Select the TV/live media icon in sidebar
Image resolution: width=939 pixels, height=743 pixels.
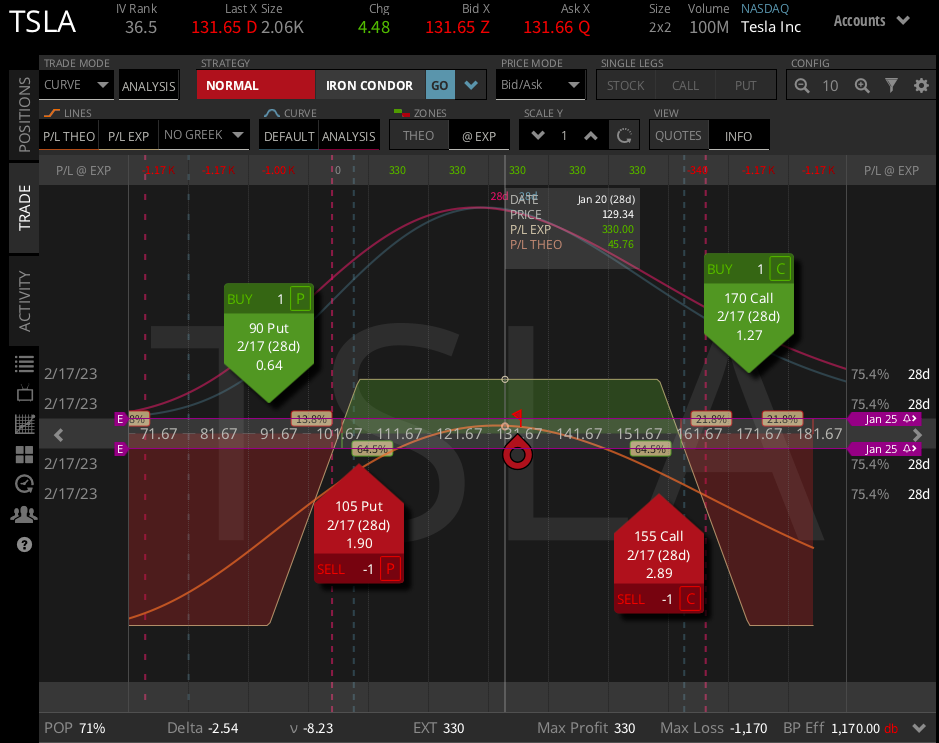point(25,393)
